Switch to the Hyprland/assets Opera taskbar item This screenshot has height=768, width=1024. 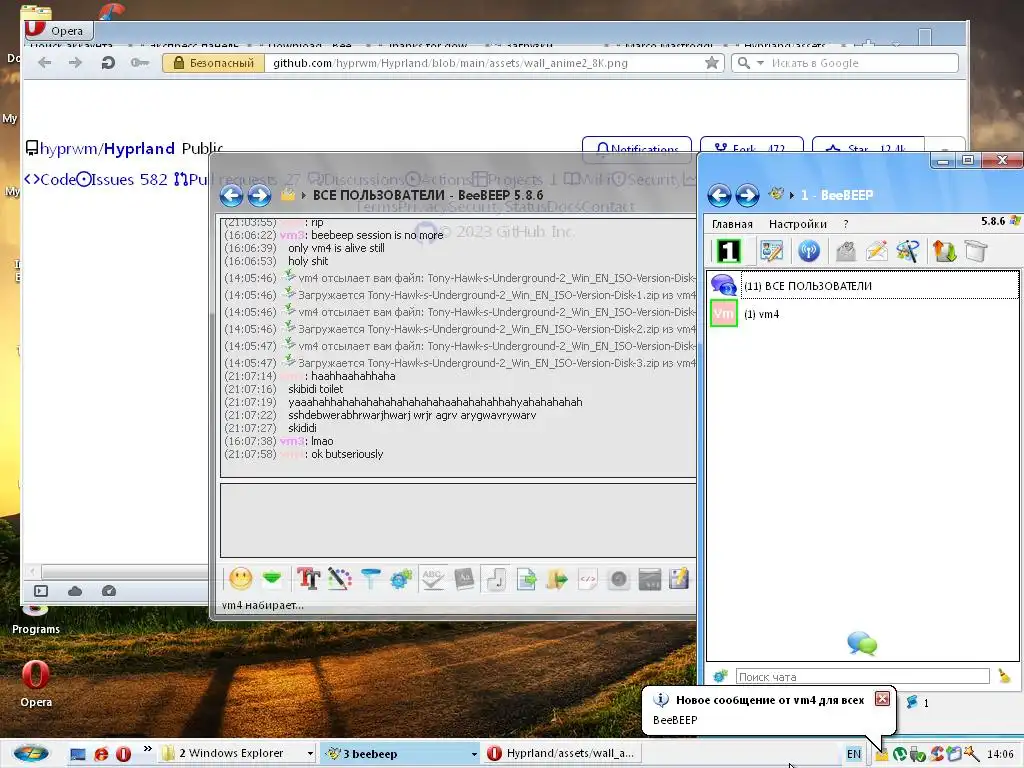click(x=562, y=753)
